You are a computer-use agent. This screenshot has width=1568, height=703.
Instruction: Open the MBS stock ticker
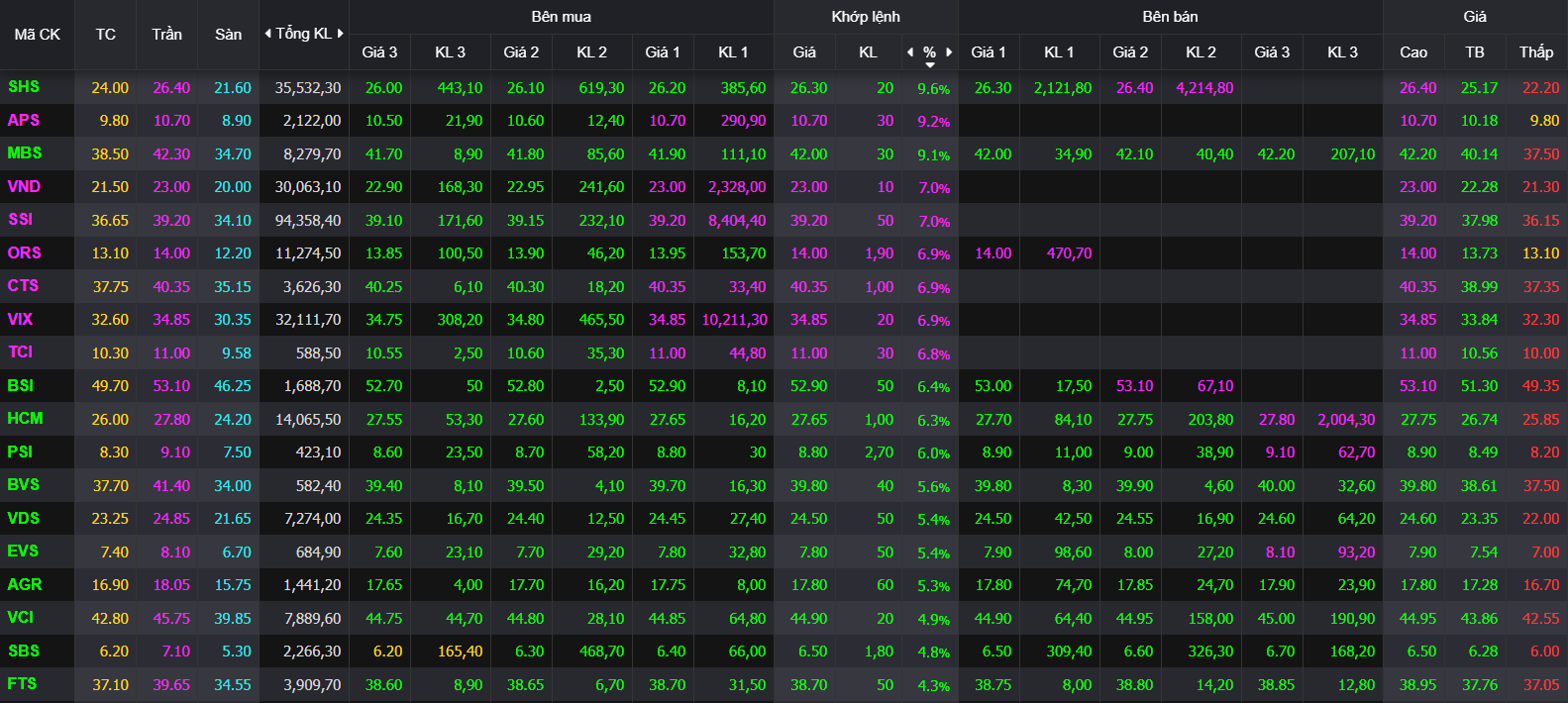coord(25,153)
